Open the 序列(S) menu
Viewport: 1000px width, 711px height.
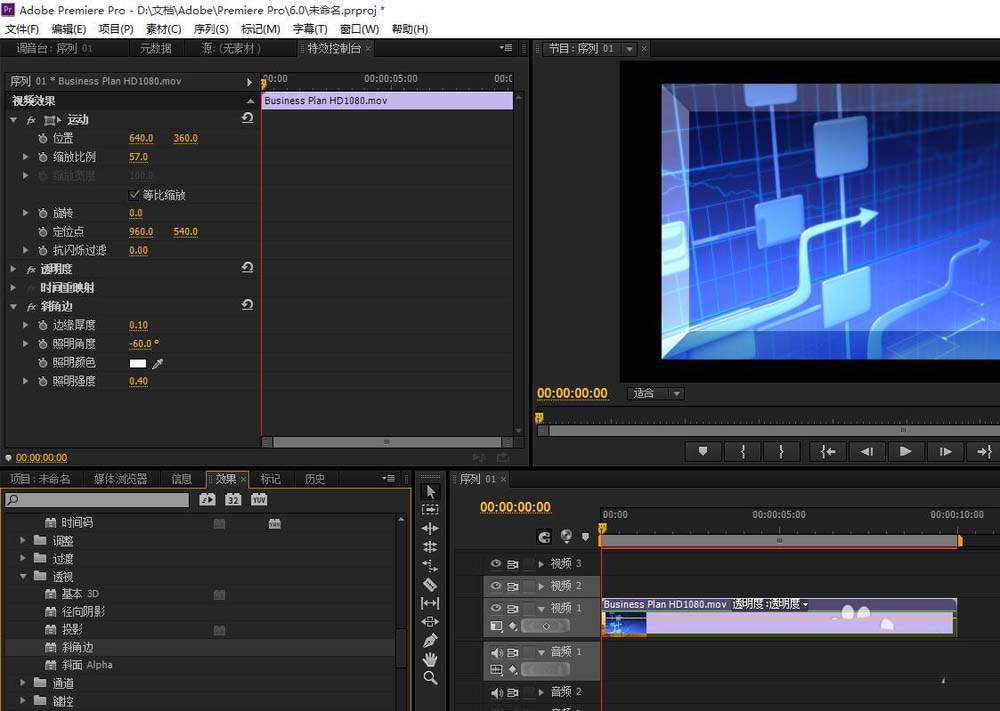(x=210, y=29)
